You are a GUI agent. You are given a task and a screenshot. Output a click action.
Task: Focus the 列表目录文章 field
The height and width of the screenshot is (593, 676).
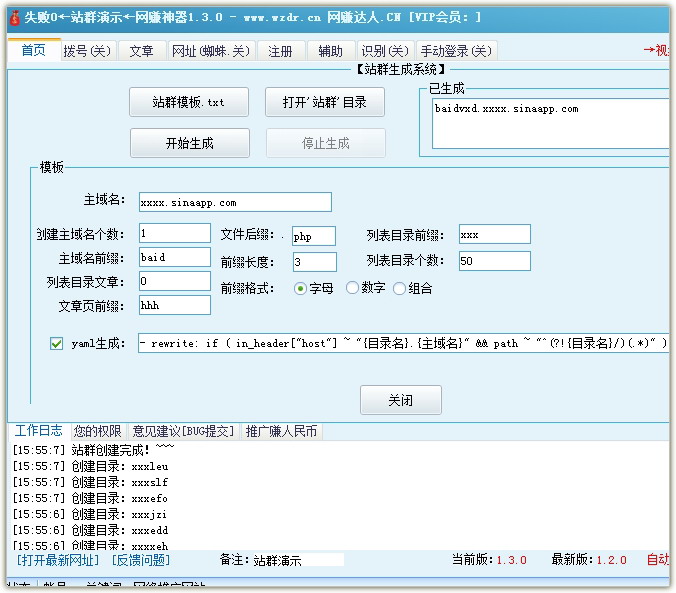tap(175, 281)
